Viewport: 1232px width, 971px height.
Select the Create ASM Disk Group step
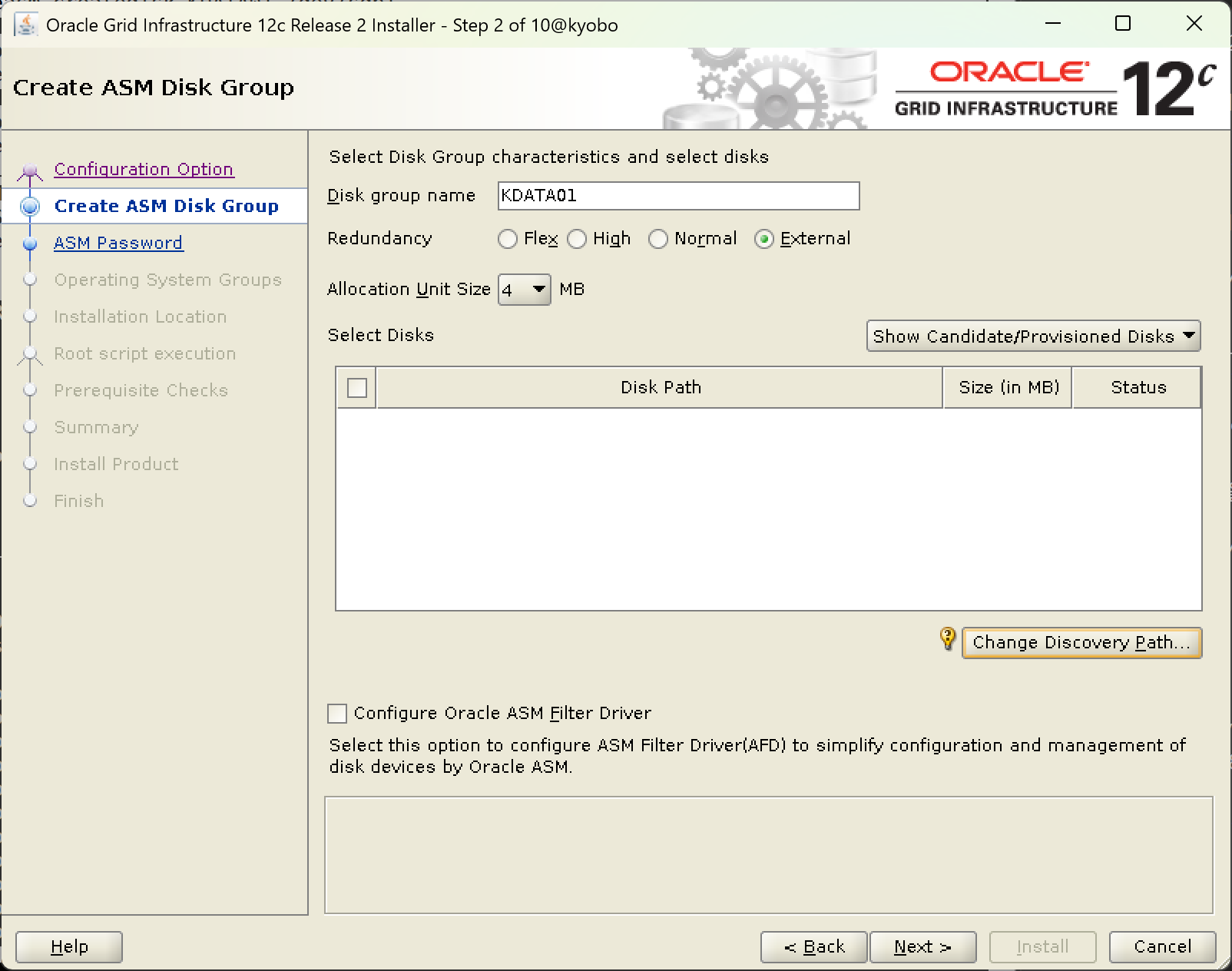(x=166, y=206)
